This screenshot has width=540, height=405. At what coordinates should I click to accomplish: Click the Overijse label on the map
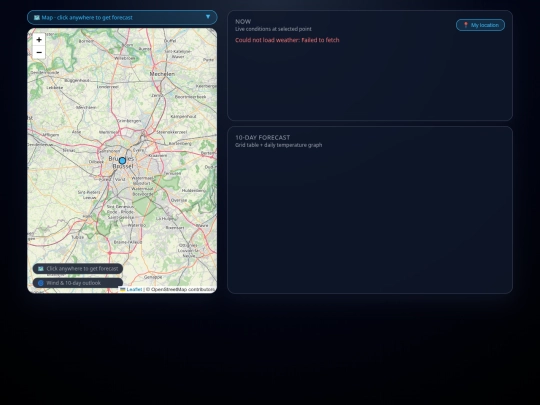point(179,200)
